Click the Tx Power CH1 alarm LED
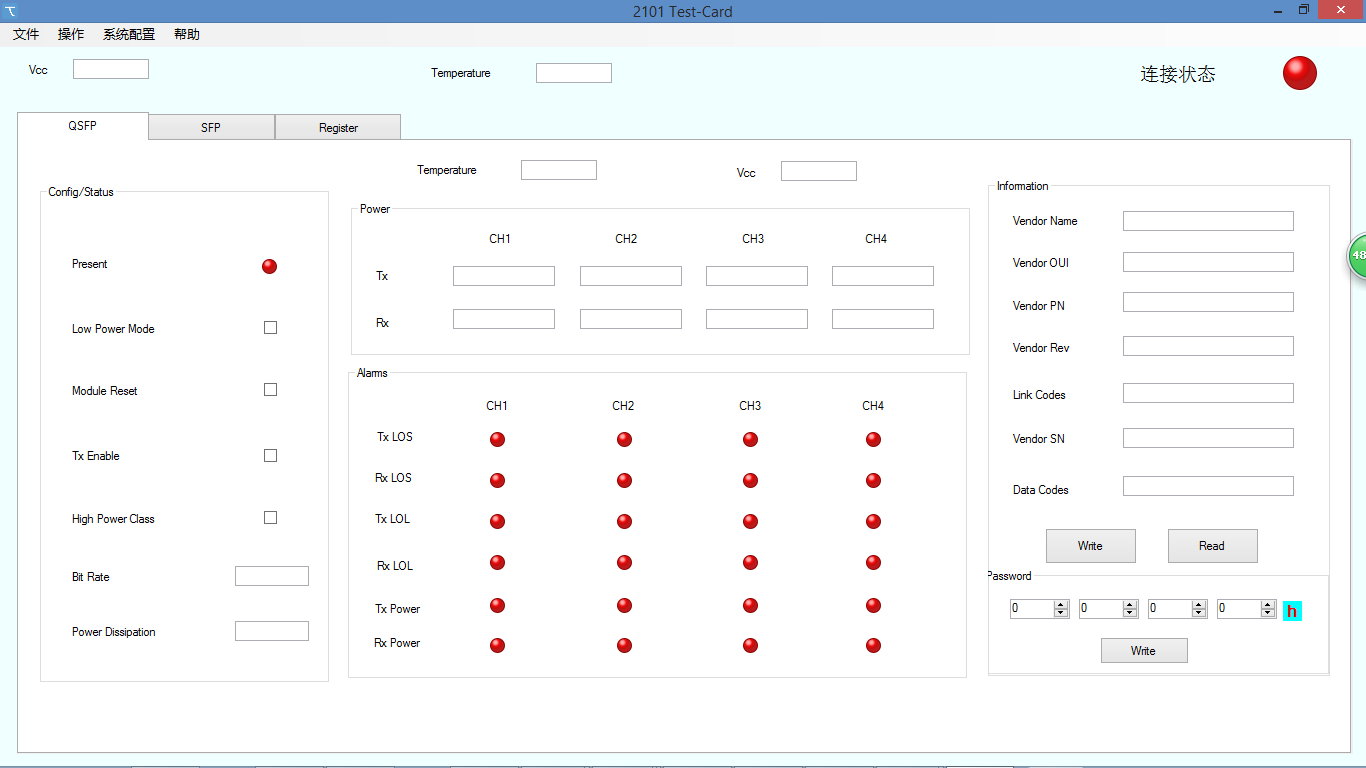This screenshot has height=768, width=1366. point(497,605)
